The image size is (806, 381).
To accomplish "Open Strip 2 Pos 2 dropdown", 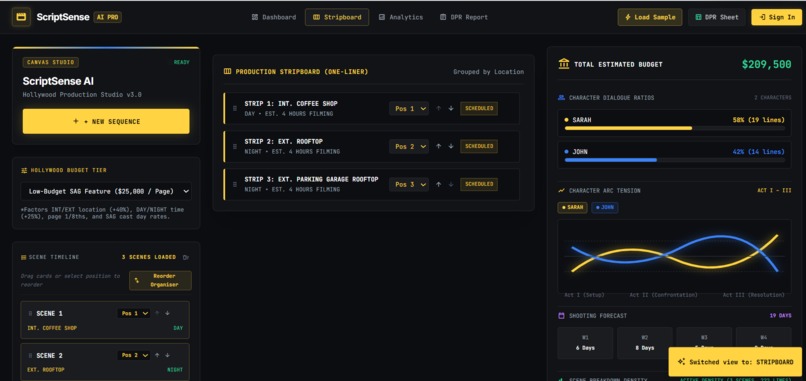I will pyautogui.click(x=409, y=147).
